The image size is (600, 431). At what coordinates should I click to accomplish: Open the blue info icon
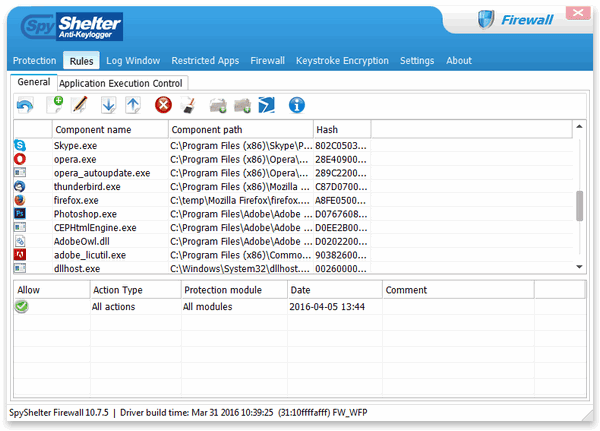[x=297, y=105]
